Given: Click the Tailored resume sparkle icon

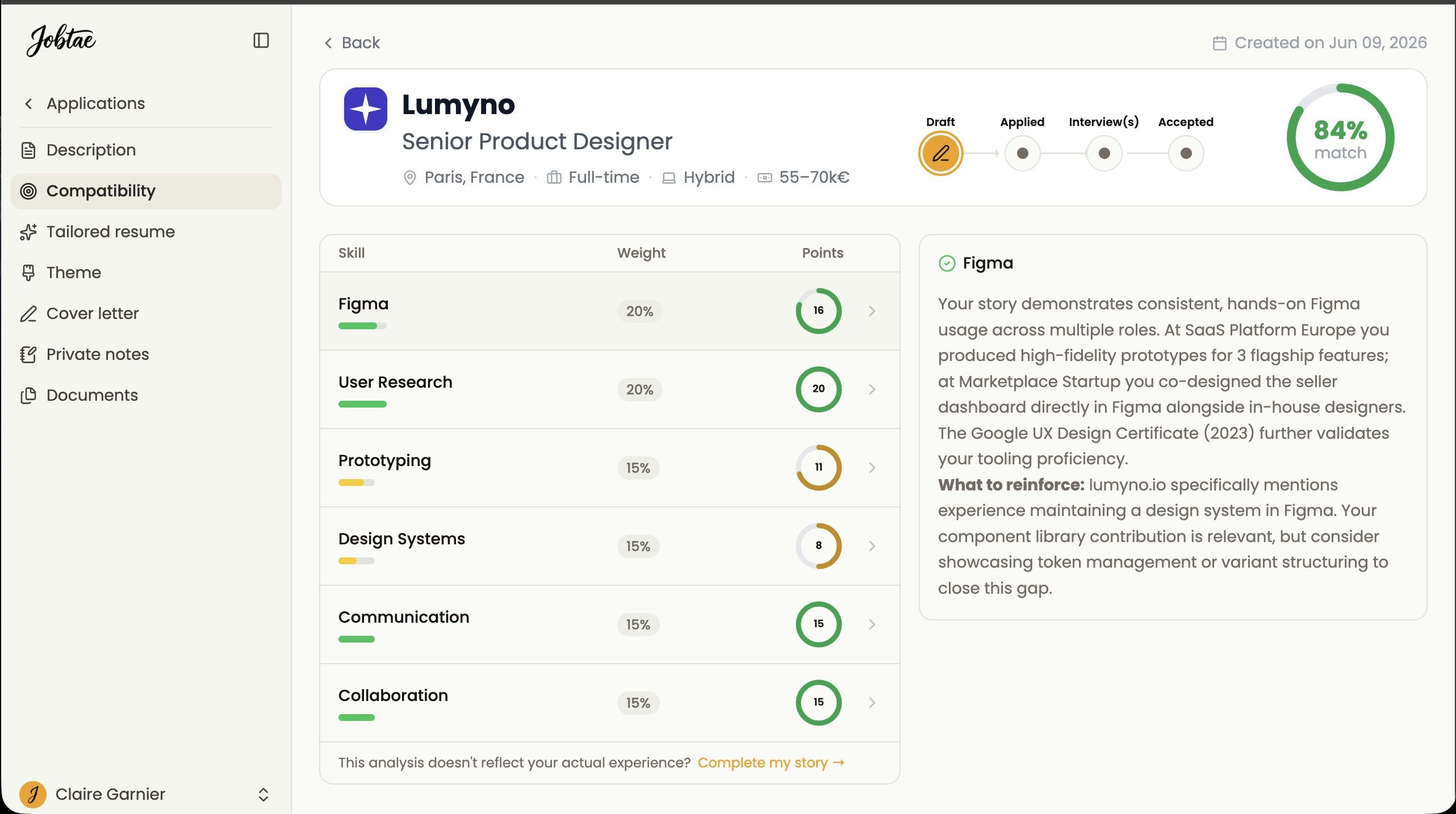Looking at the screenshot, I should tap(28, 232).
